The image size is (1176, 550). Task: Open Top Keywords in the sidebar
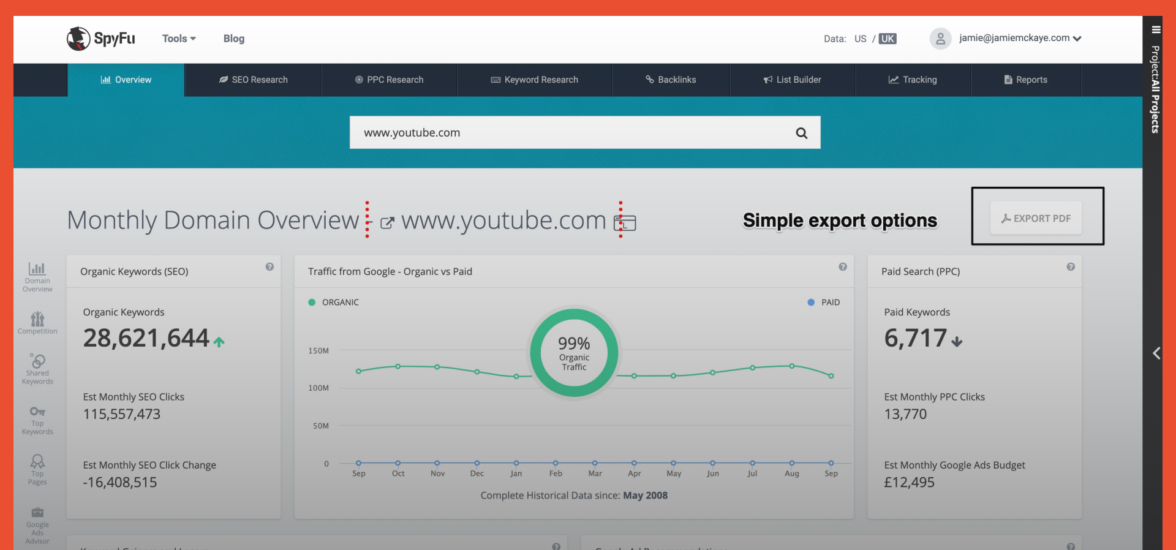[x=37, y=421]
